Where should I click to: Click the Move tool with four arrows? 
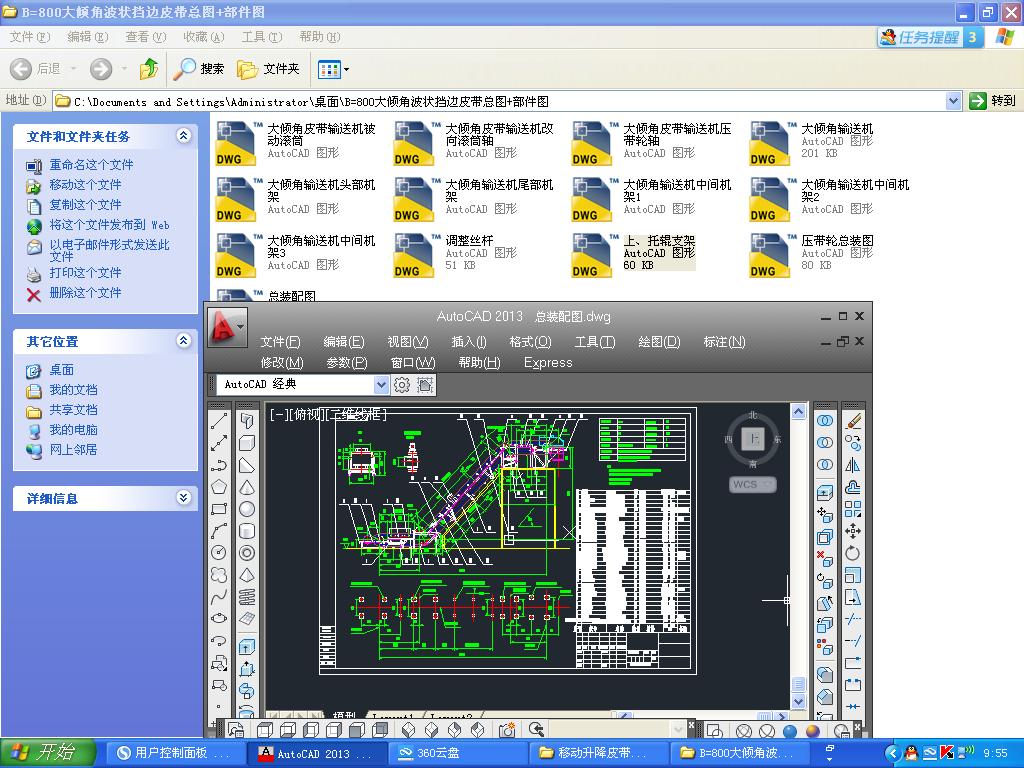click(853, 531)
